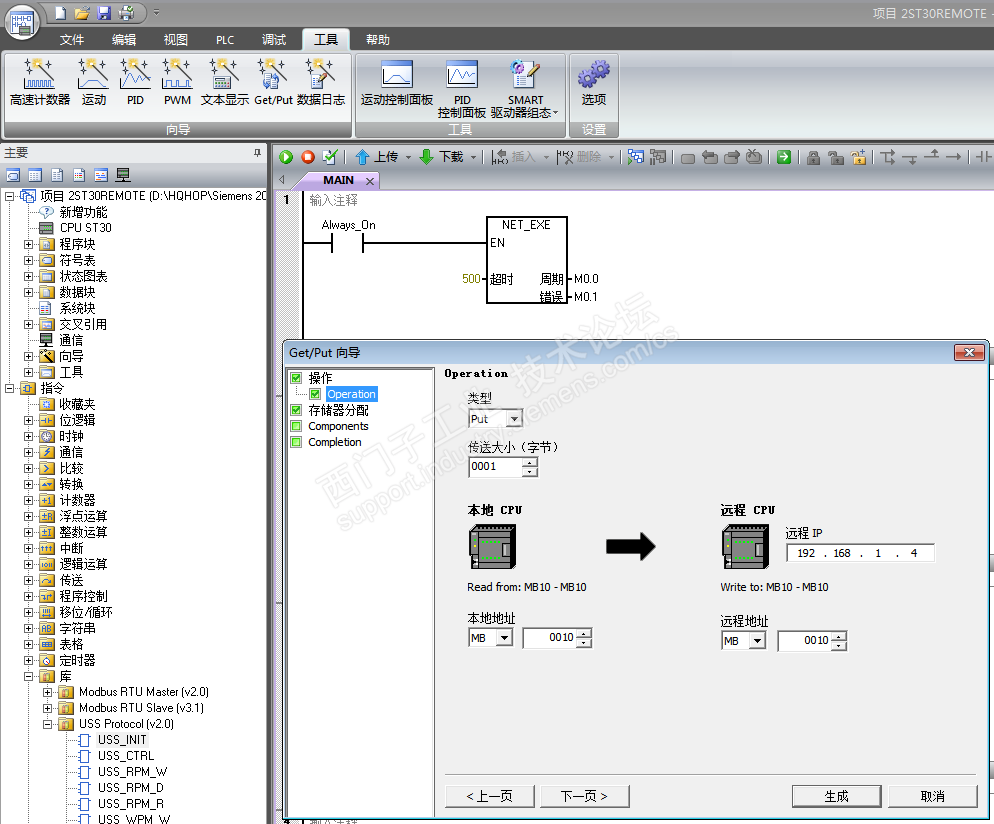Click the red Stop PLC button

(308, 157)
